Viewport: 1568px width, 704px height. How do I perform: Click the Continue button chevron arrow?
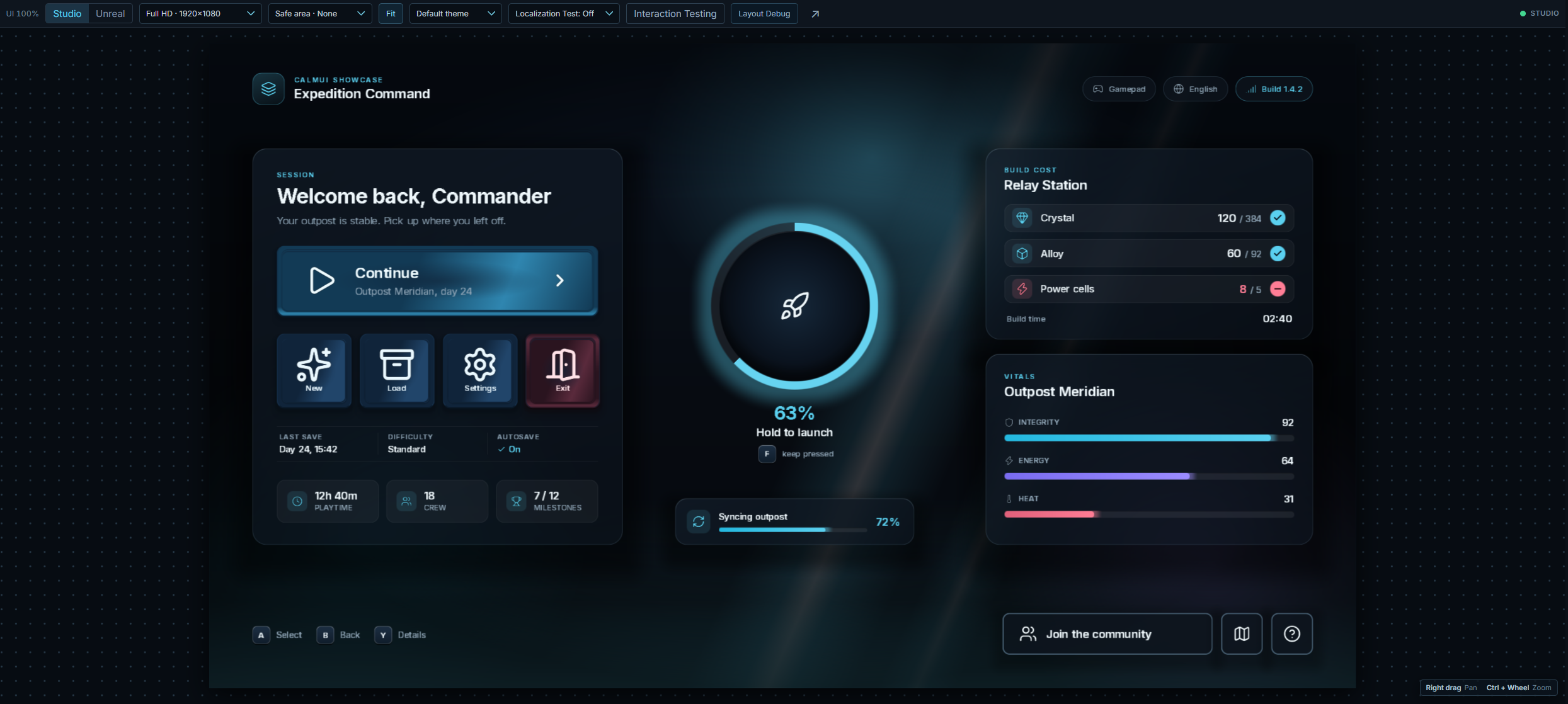tap(559, 280)
